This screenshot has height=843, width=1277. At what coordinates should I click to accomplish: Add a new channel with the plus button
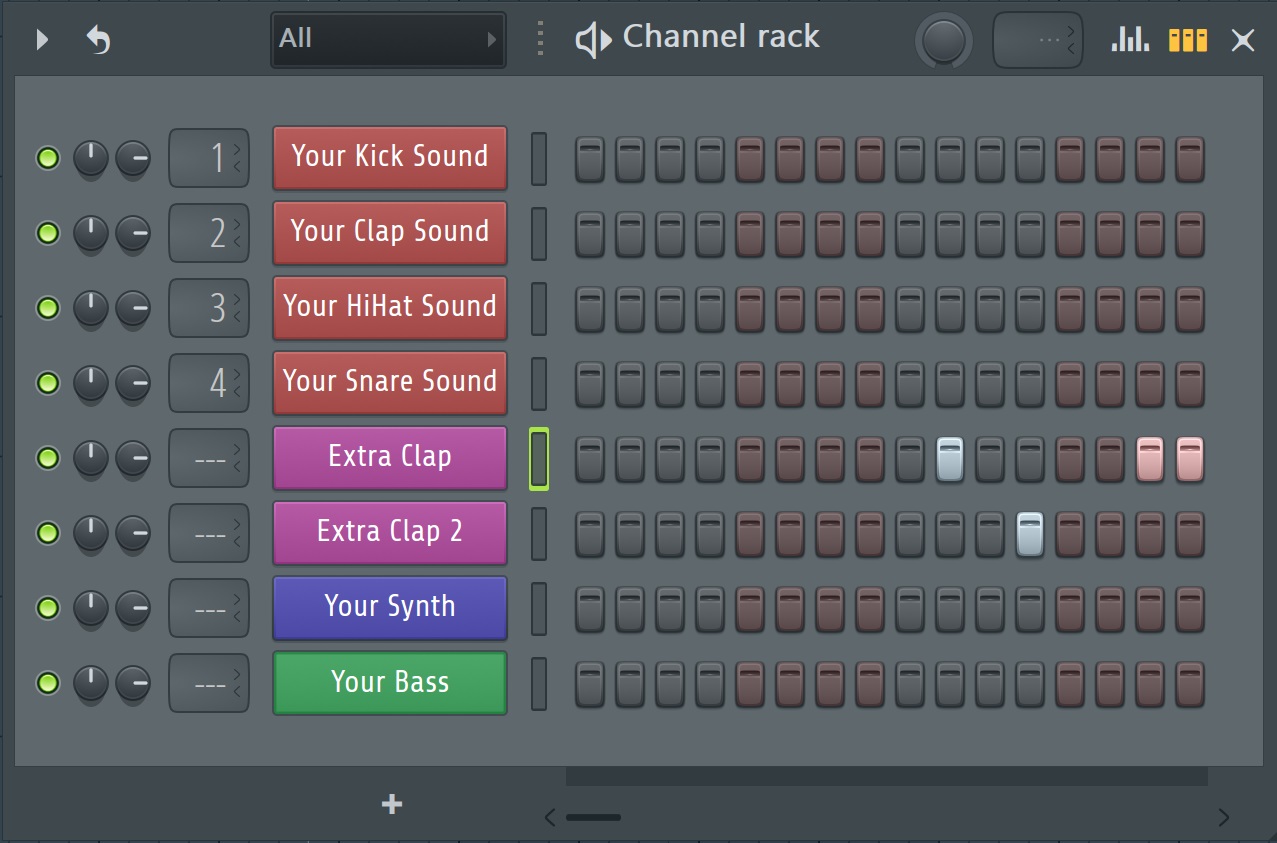pos(391,803)
